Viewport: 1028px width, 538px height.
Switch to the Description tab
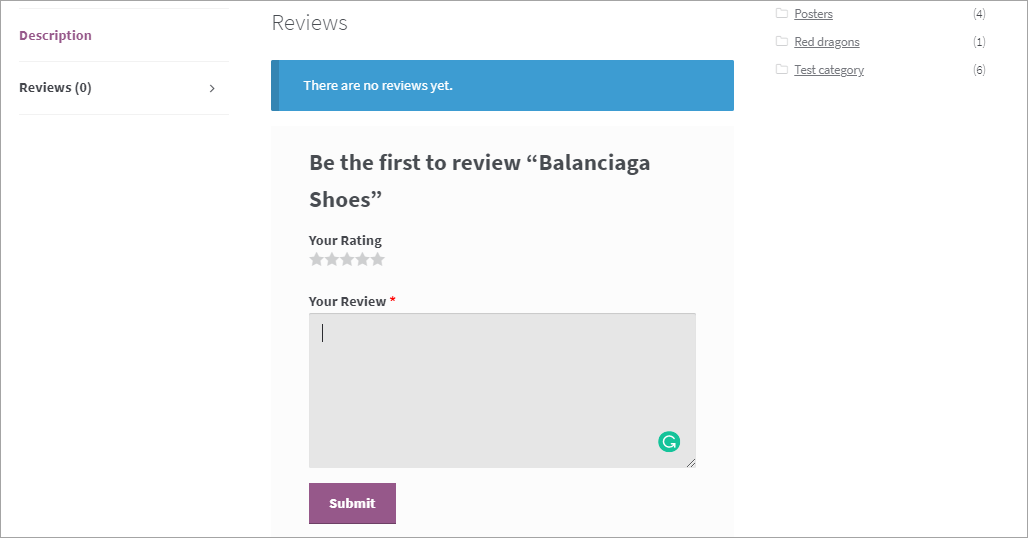(55, 36)
